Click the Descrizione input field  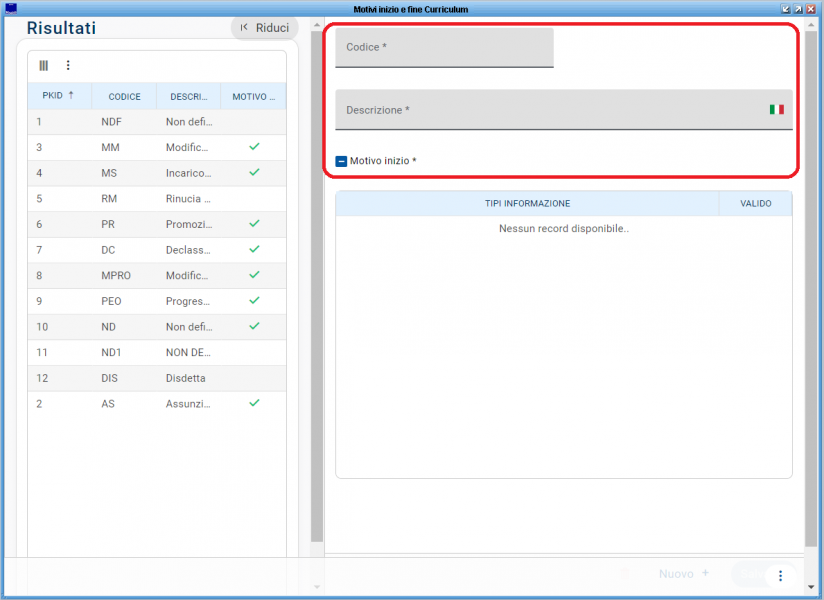coord(563,110)
